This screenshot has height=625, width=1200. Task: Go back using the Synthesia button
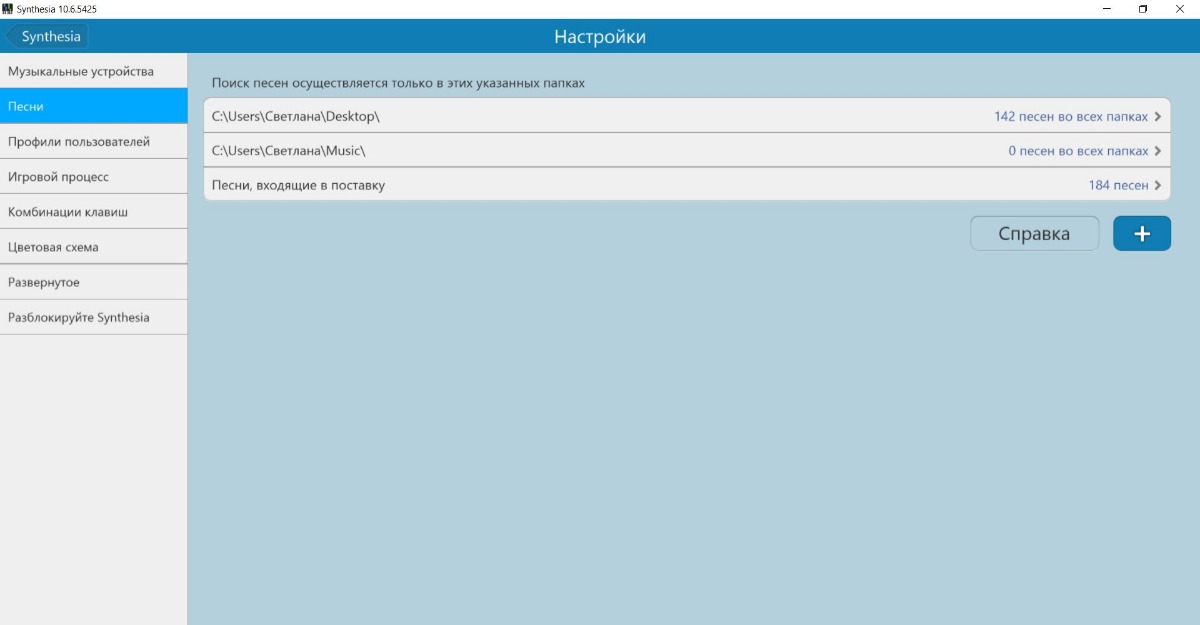pos(47,37)
